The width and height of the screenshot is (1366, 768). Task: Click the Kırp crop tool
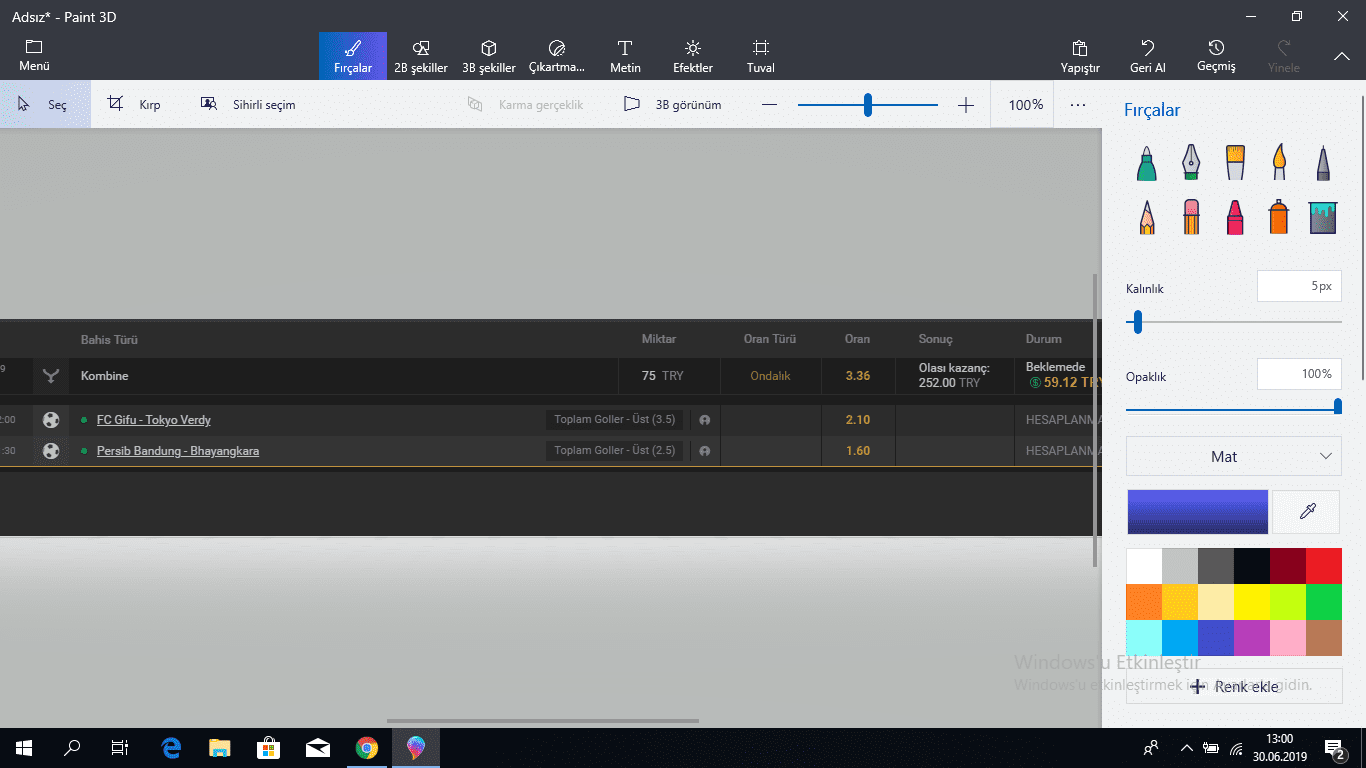click(134, 104)
